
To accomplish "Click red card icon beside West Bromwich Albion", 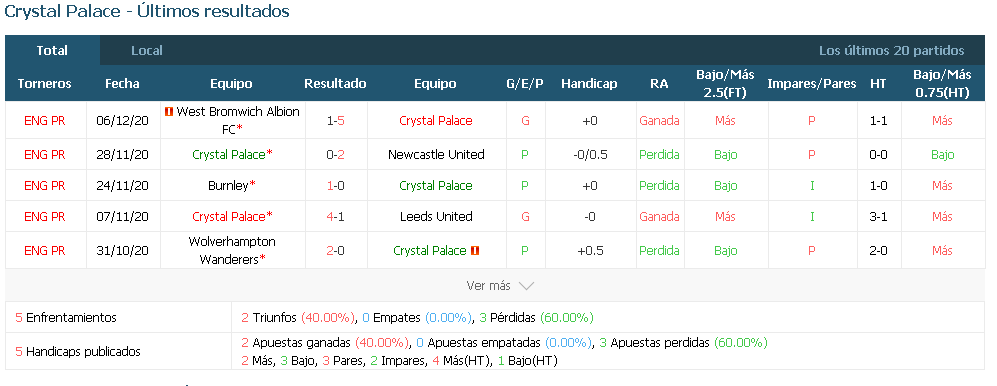I will click(x=169, y=113).
